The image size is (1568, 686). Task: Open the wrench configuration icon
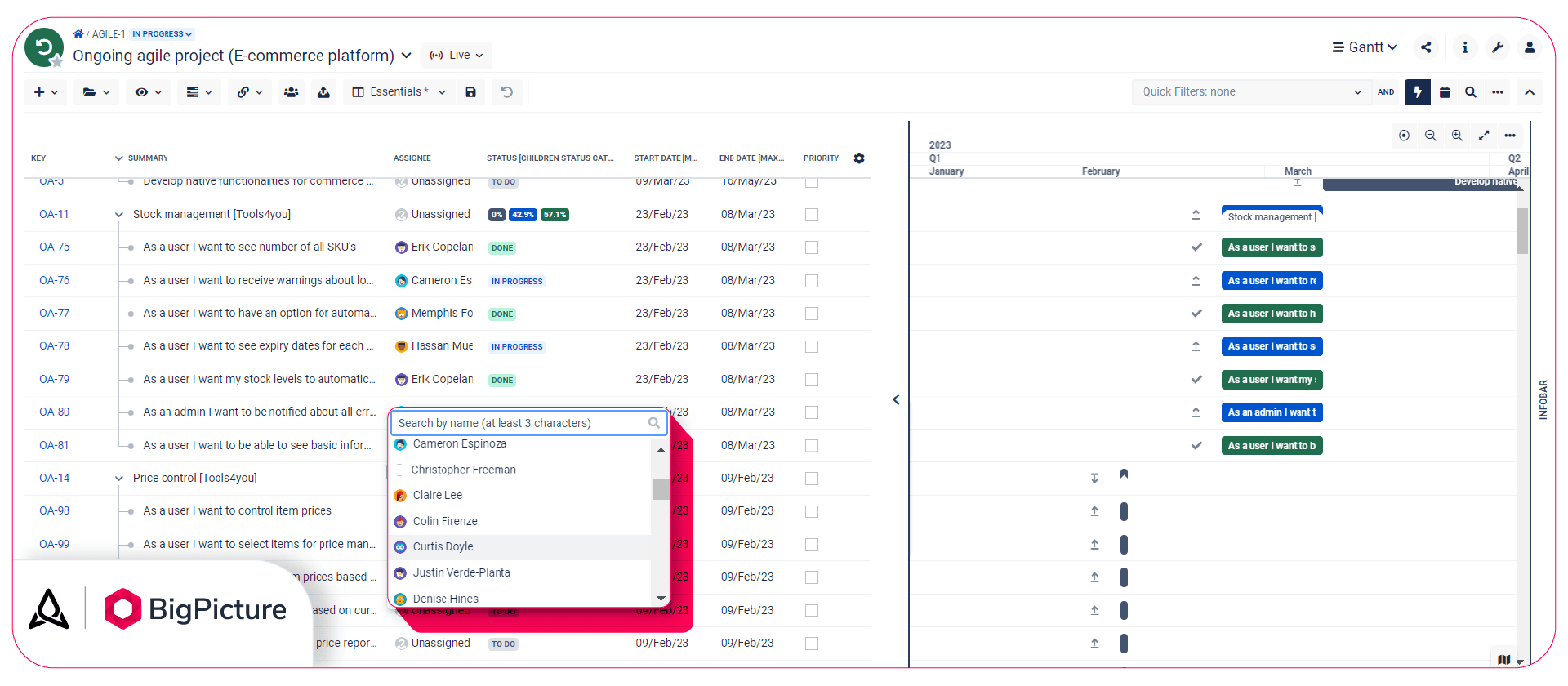coord(1498,47)
